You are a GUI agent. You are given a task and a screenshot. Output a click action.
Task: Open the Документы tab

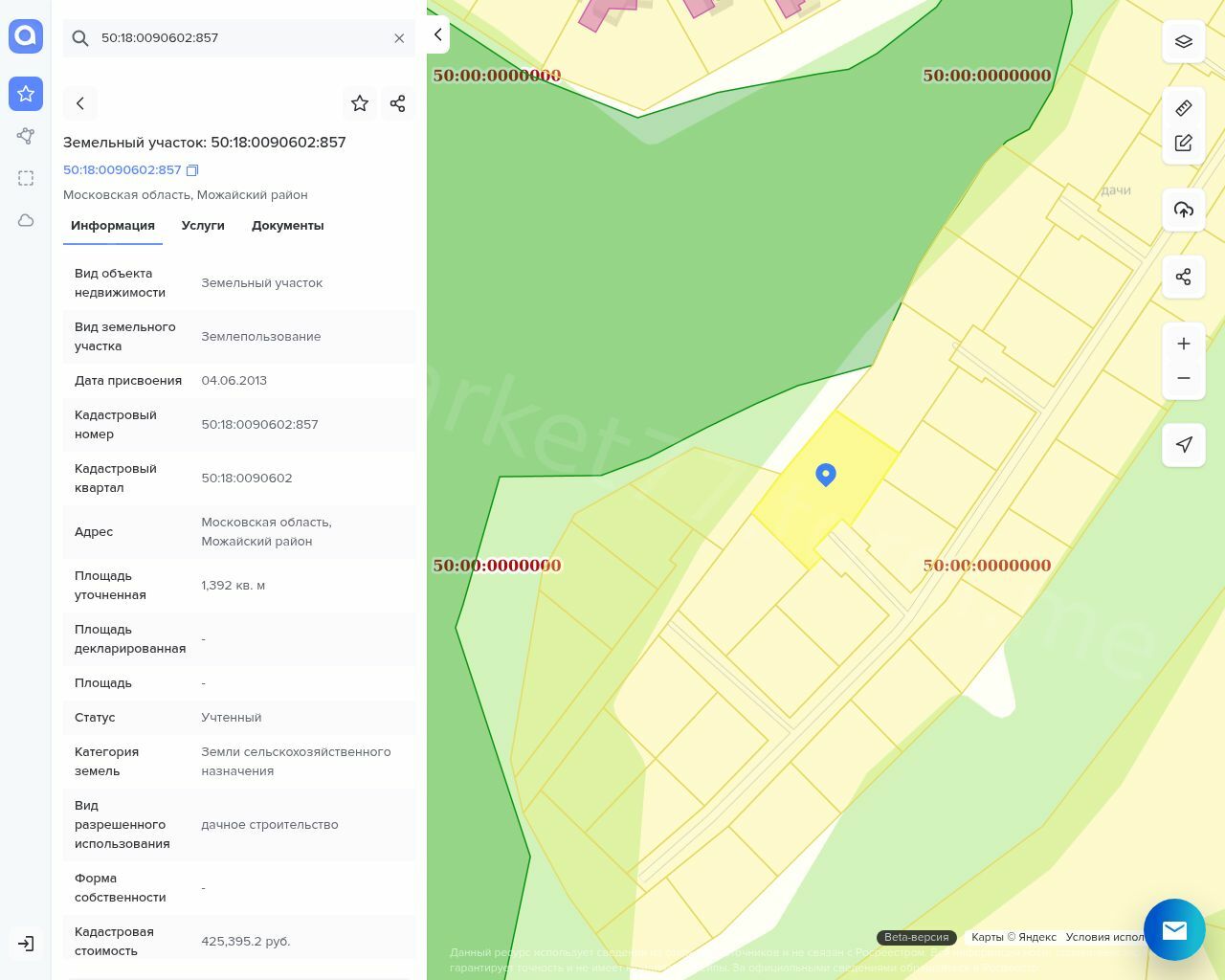(x=287, y=226)
